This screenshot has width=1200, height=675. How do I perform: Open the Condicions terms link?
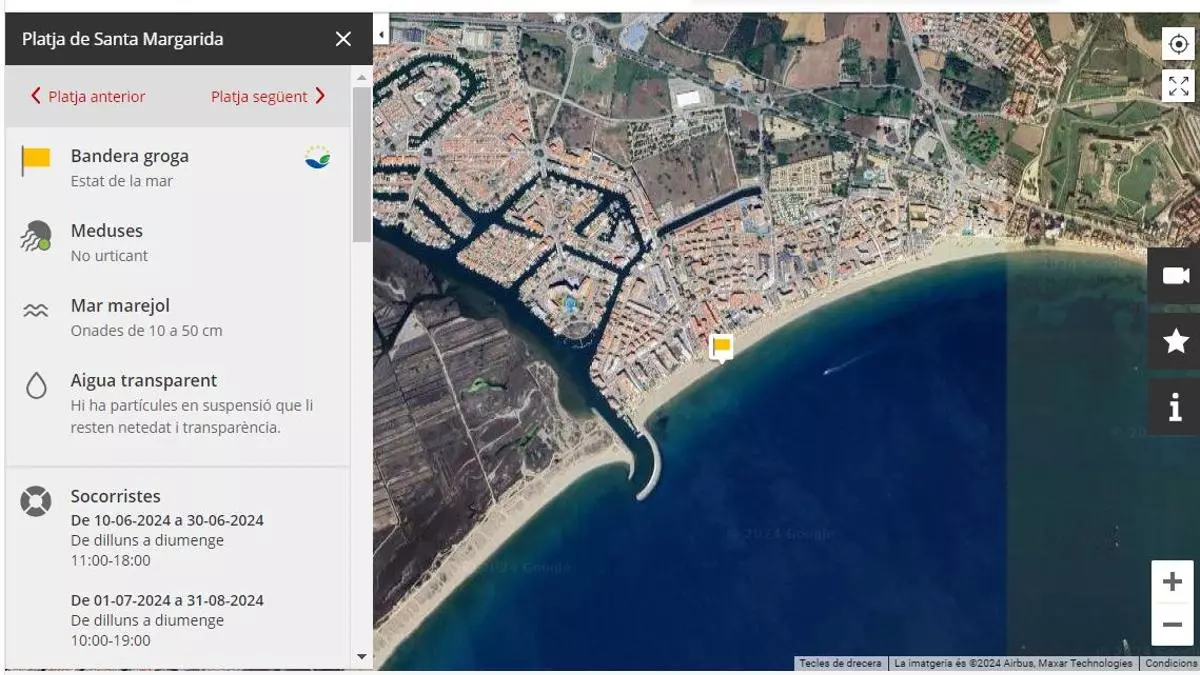pyautogui.click(x=1170, y=664)
